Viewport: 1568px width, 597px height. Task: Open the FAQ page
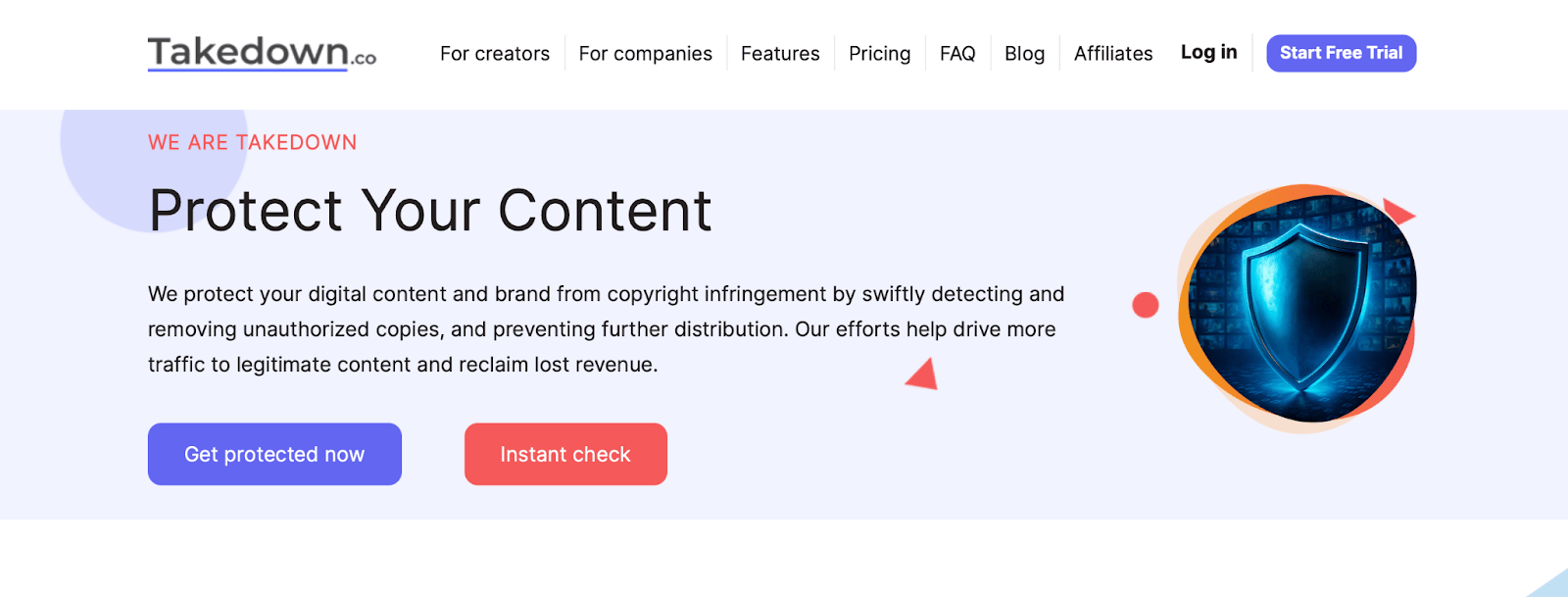point(957,54)
